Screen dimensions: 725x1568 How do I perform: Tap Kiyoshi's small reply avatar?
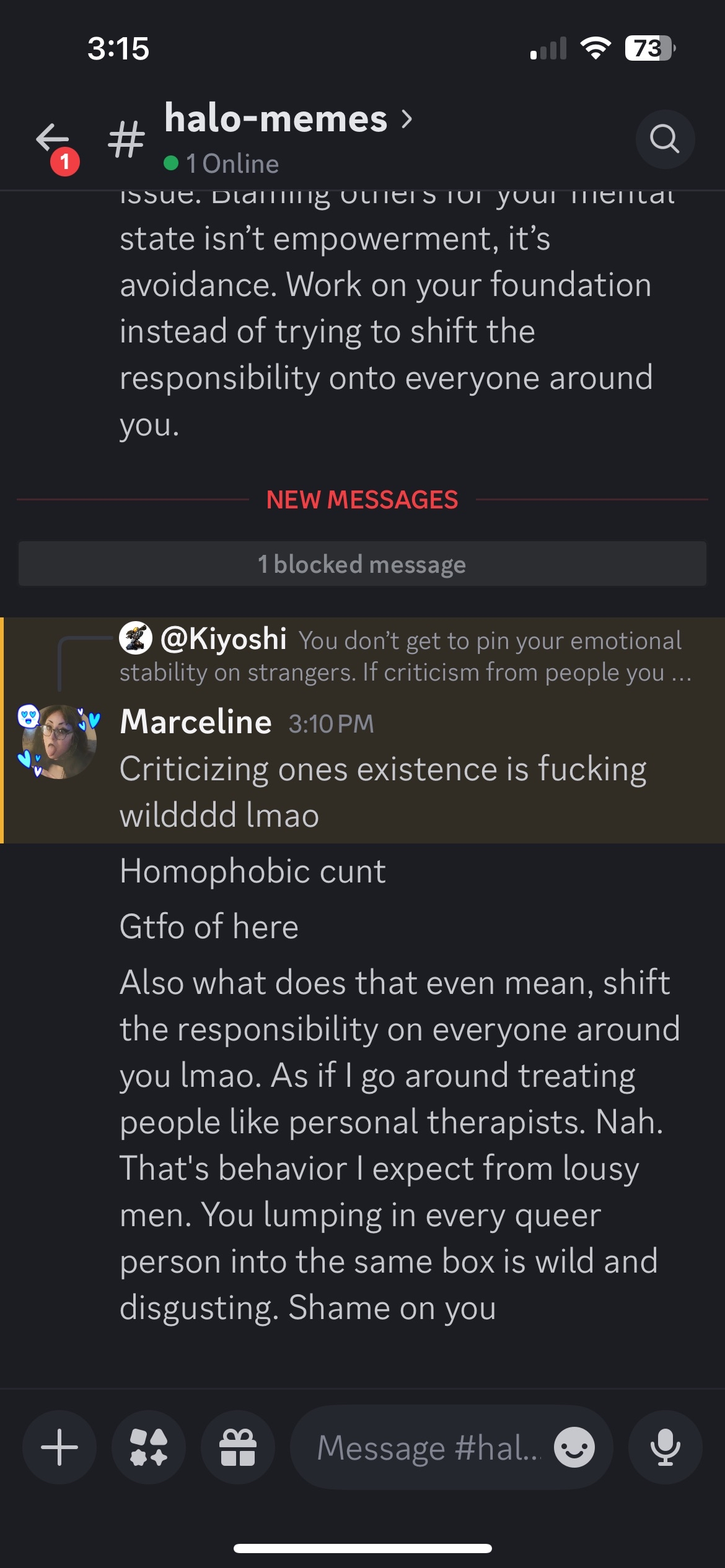click(136, 638)
